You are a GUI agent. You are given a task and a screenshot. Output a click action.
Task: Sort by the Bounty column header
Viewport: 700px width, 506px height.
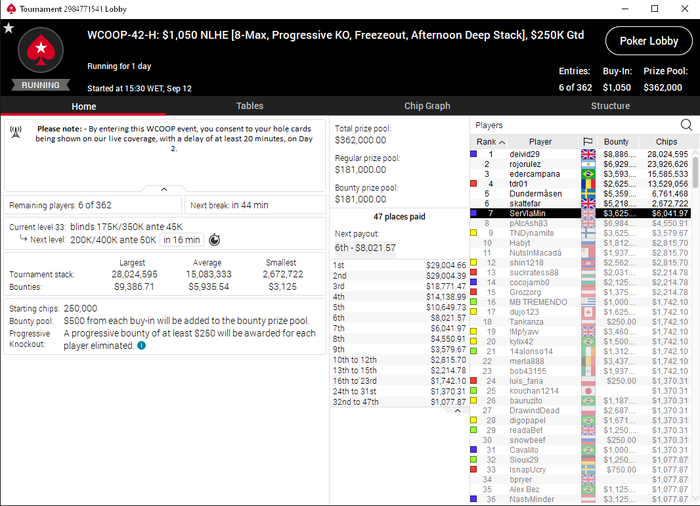coord(616,142)
